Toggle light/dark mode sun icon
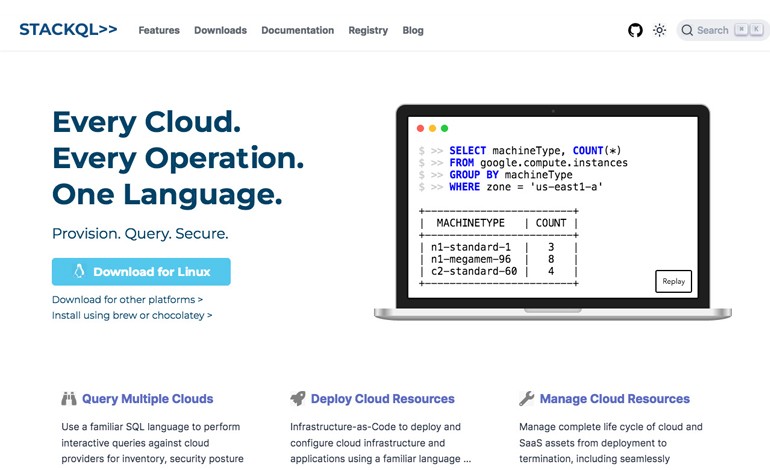Image resolution: width=770 pixels, height=470 pixels. point(660,30)
